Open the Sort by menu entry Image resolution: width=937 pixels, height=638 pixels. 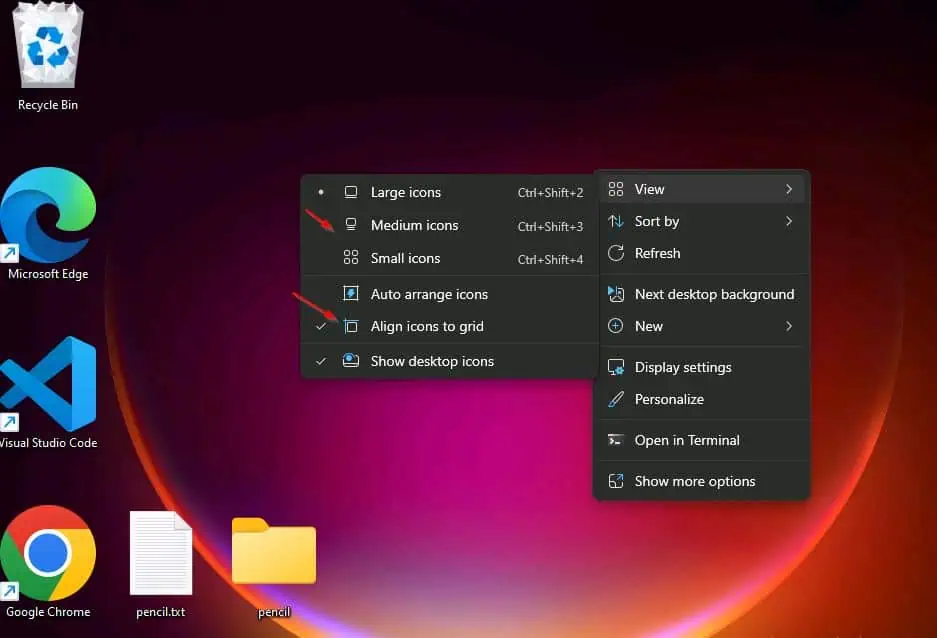click(702, 222)
